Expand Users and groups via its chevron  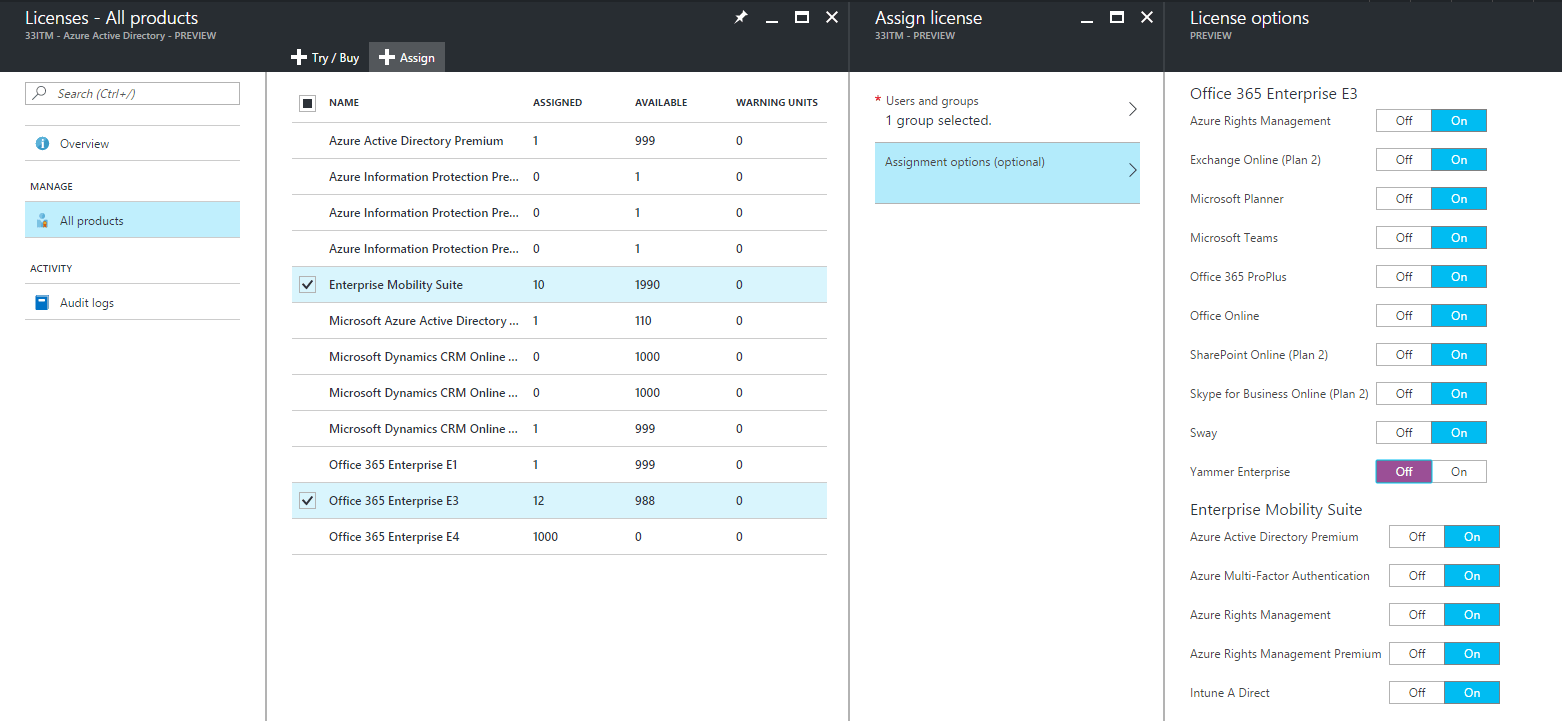pos(1132,109)
